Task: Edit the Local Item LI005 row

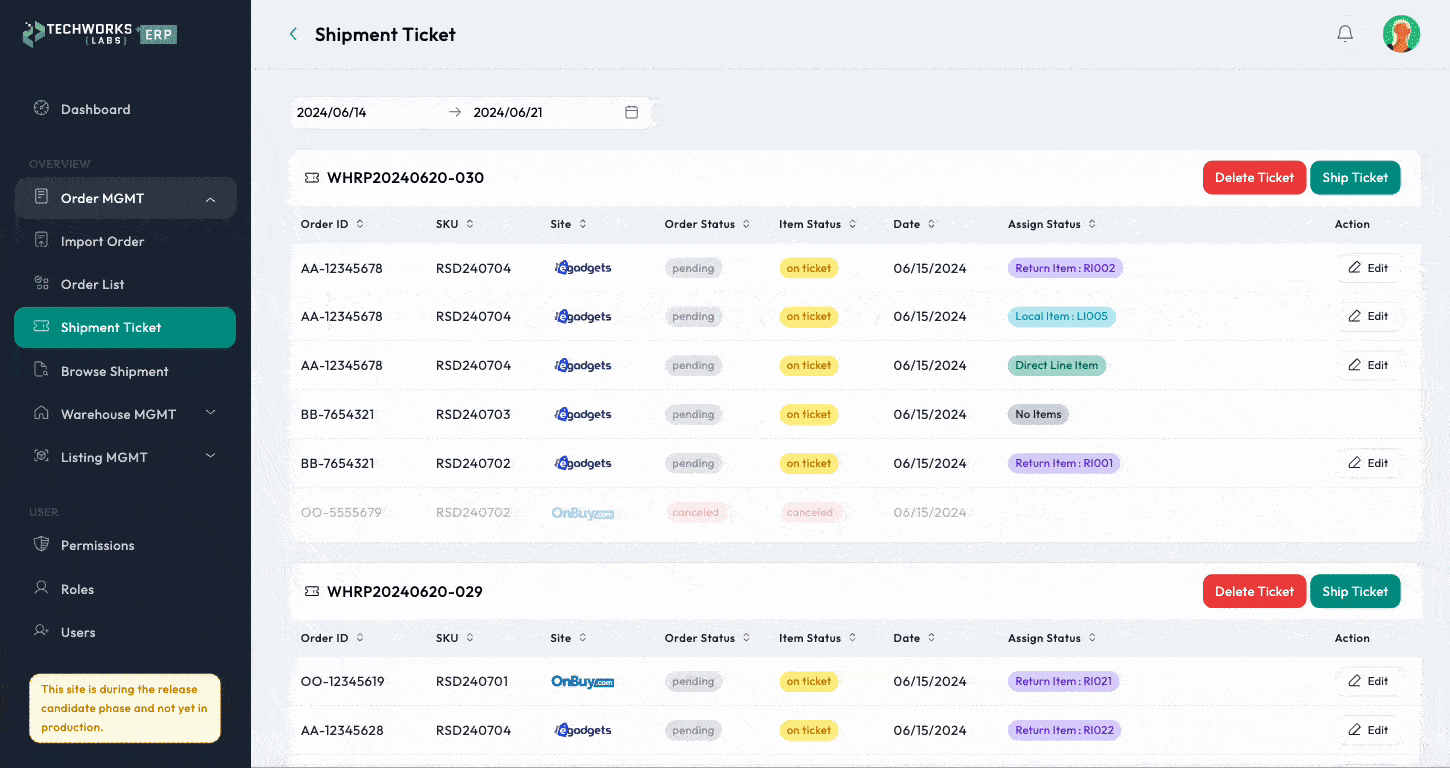Action: [x=1368, y=316]
